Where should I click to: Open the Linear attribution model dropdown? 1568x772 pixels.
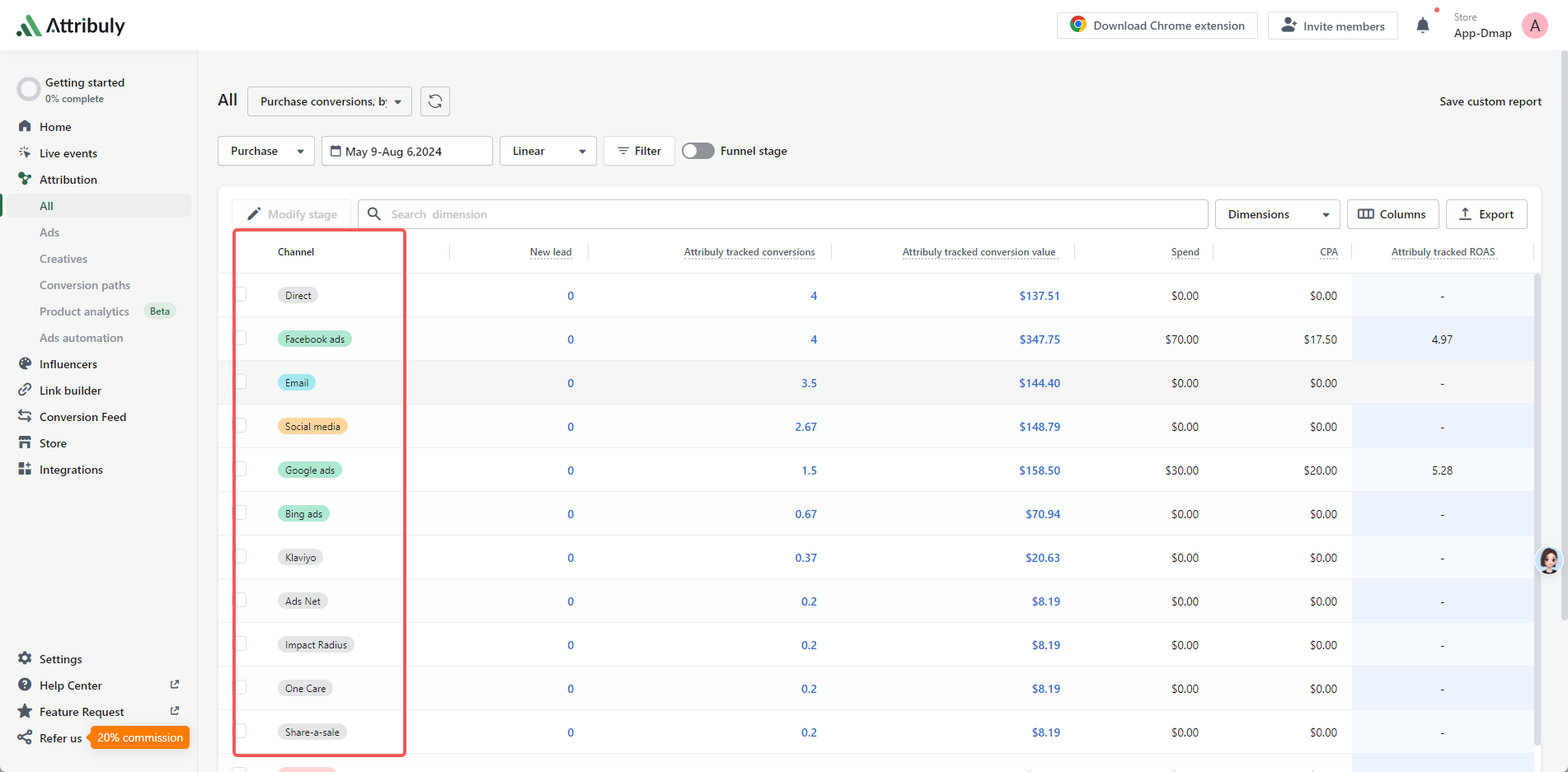(x=548, y=151)
